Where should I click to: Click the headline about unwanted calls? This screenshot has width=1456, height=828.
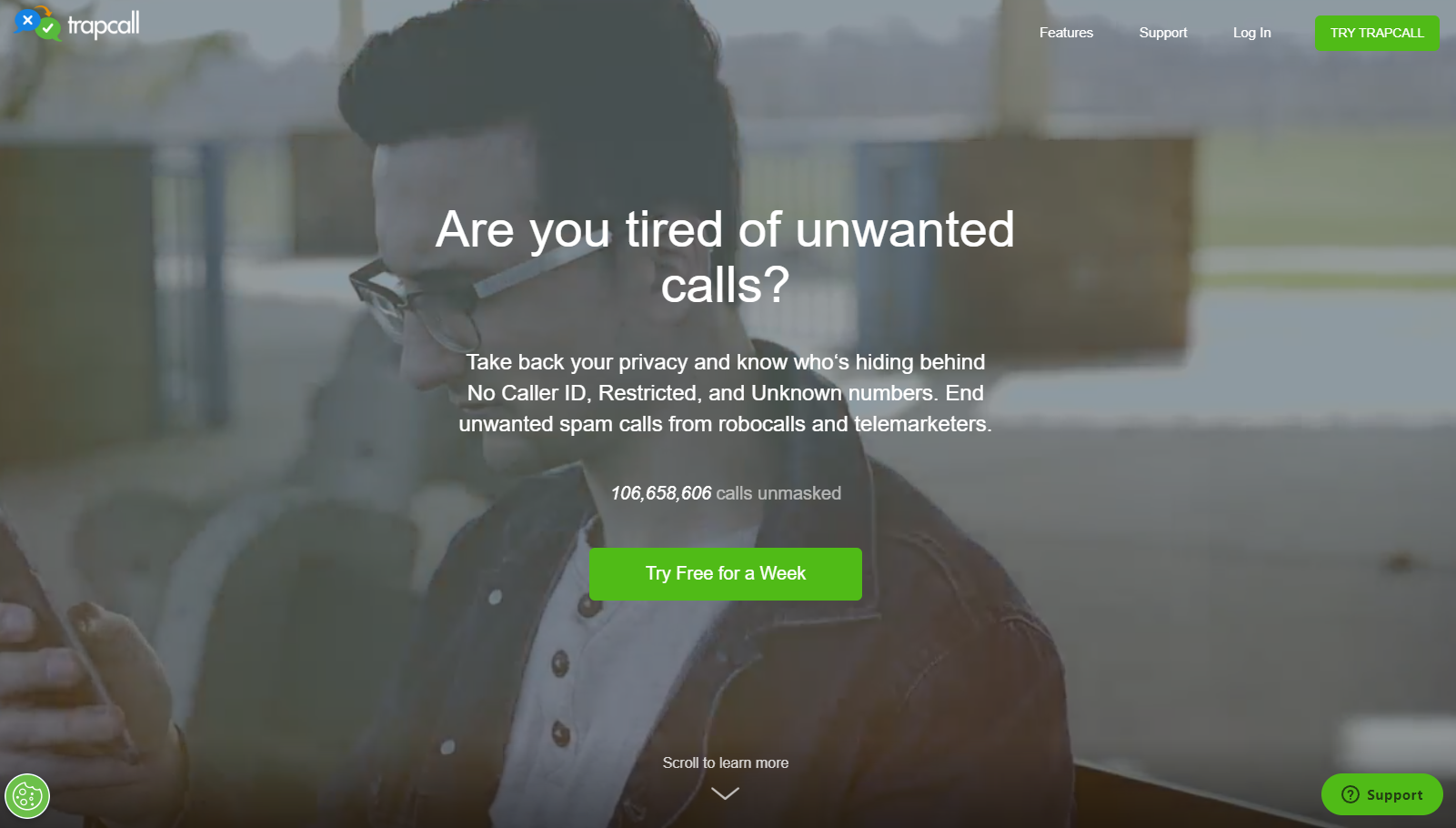pos(725,257)
